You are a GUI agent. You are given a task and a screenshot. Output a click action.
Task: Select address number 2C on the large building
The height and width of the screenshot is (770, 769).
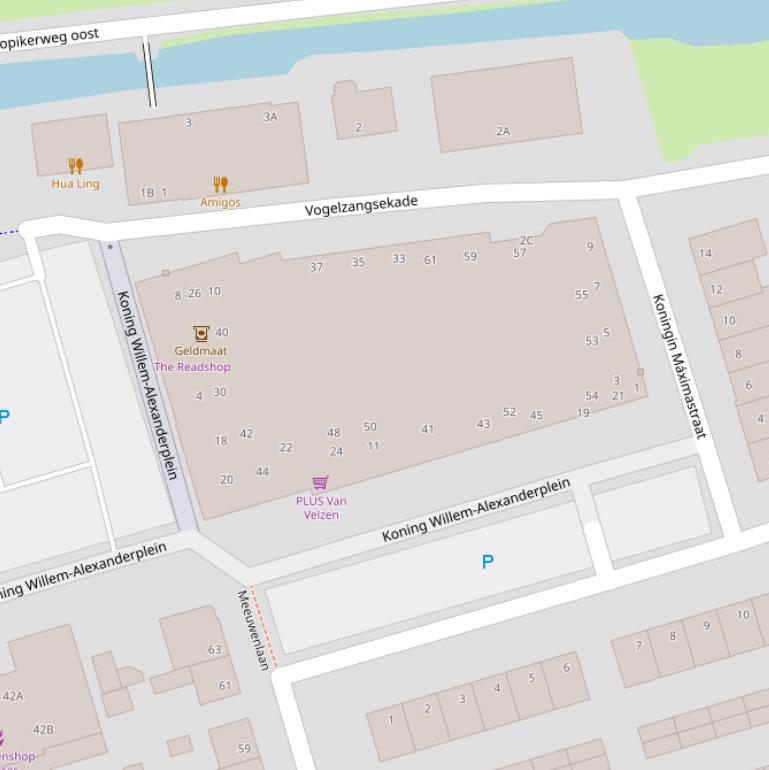(527, 240)
